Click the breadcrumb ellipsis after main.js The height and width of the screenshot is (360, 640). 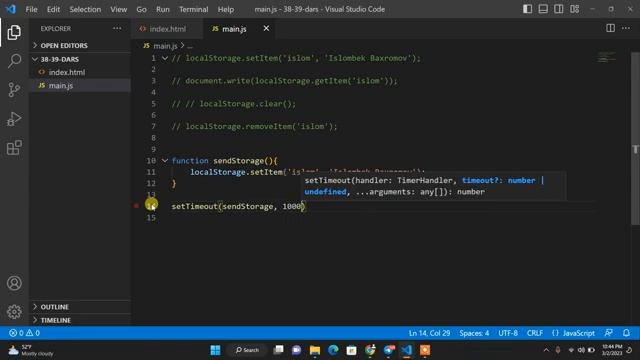(190, 46)
